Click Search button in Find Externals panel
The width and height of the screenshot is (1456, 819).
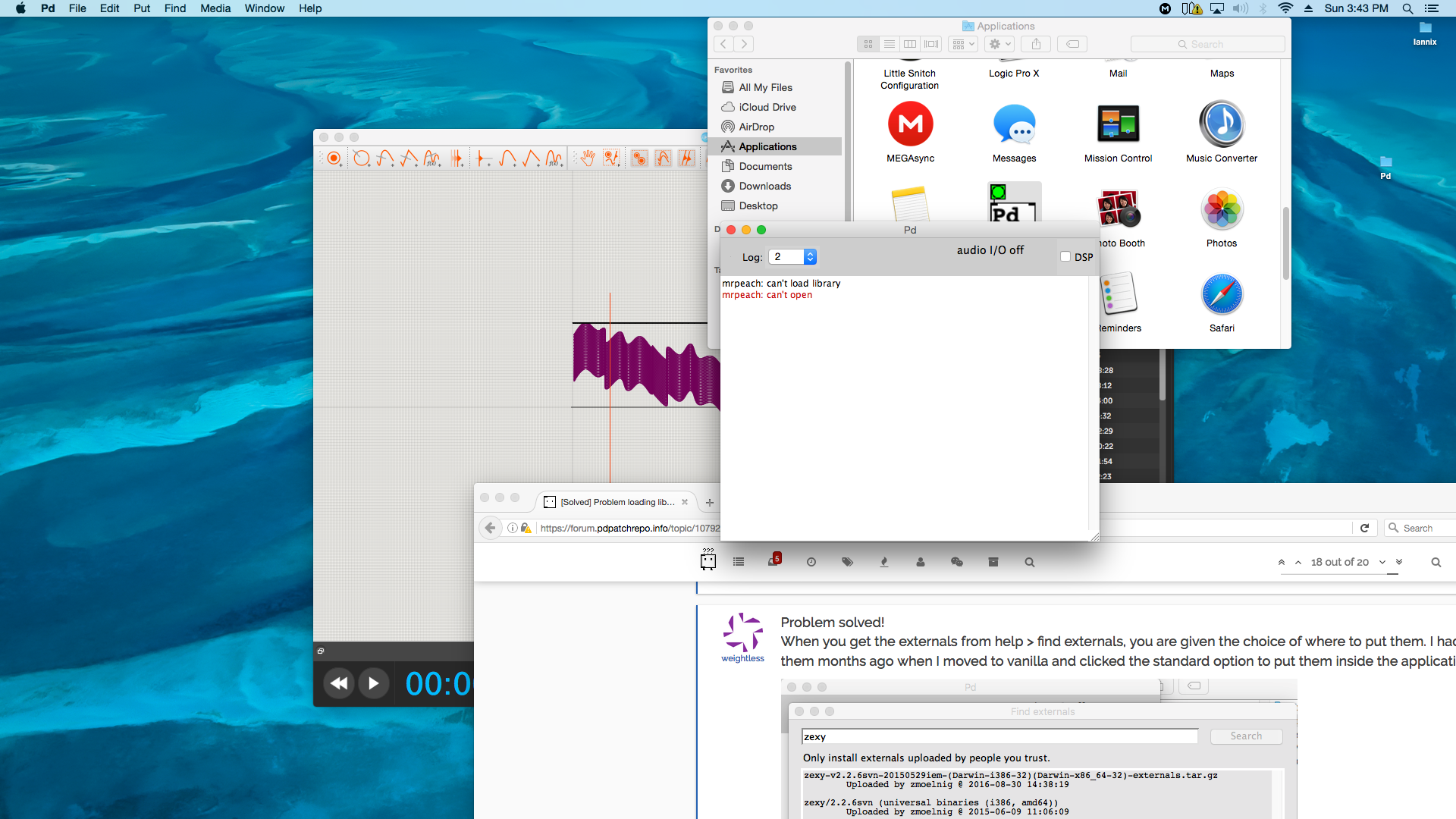tap(1246, 736)
